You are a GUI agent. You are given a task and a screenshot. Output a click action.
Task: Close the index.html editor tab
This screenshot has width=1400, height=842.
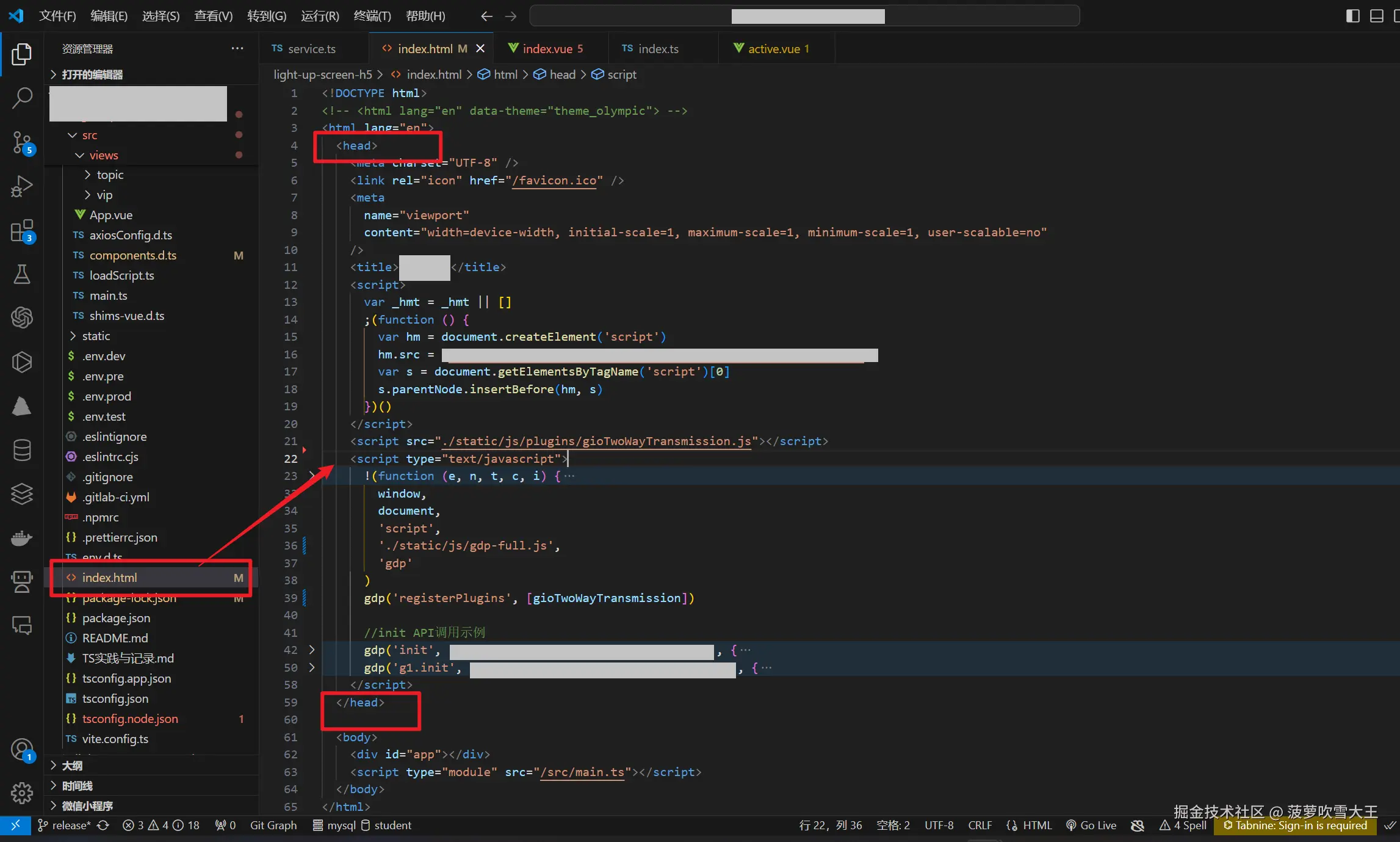click(x=480, y=49)
